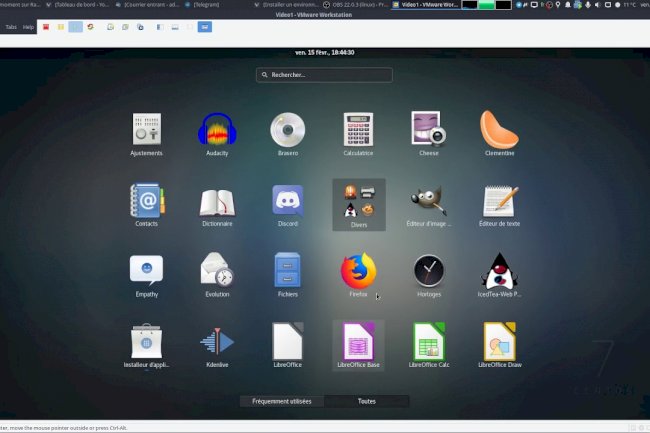Launch Discord
The image size is (650, 433).
(288, 205)
